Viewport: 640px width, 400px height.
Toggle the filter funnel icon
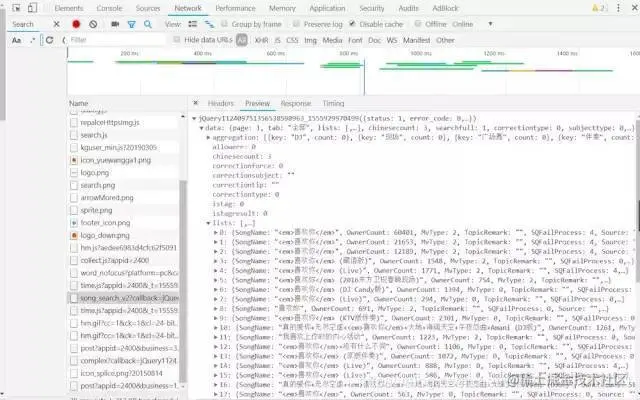click(x=131, y=24)
